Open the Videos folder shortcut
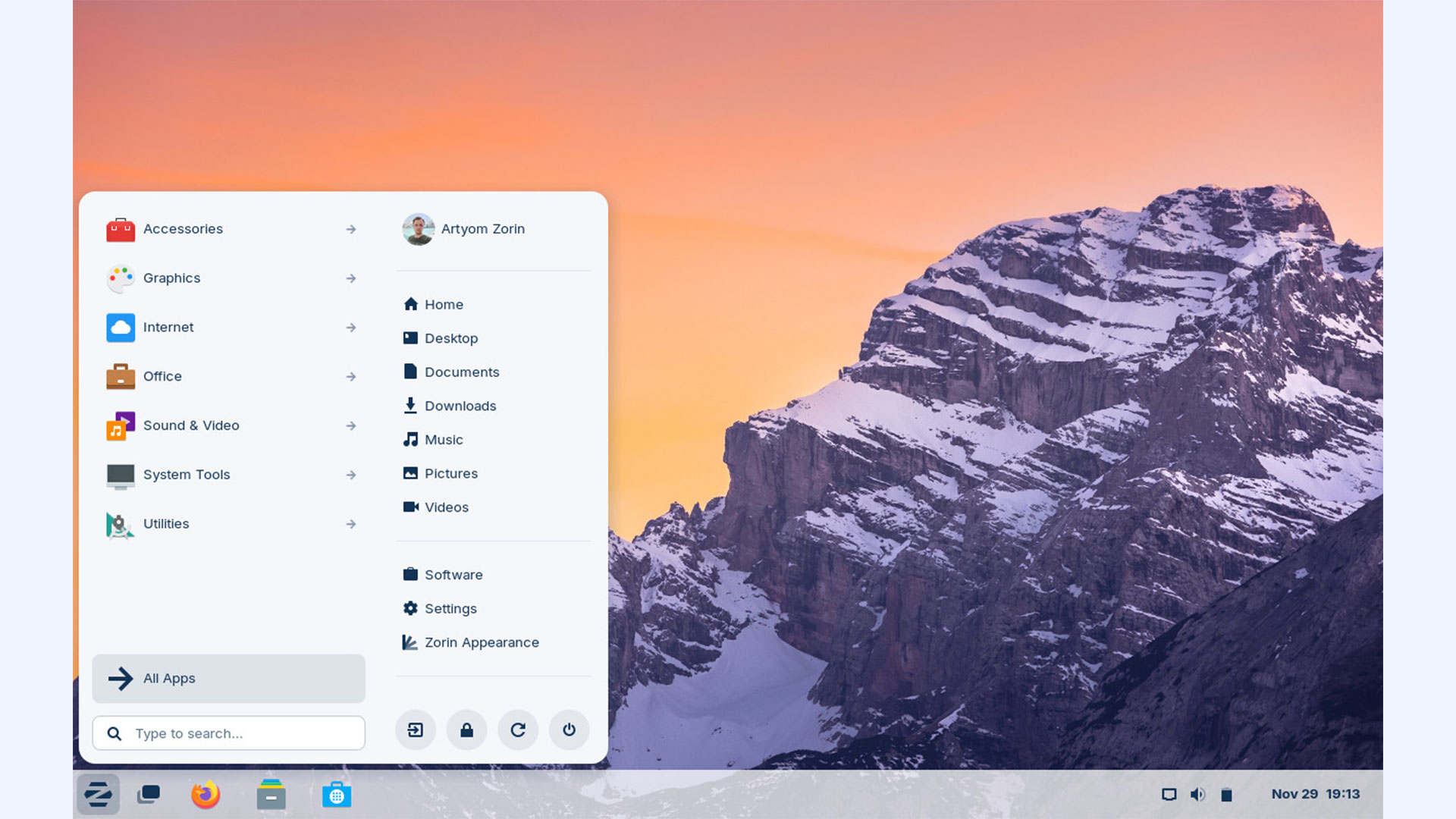The image size is (1456, 819). click(493, 507)
